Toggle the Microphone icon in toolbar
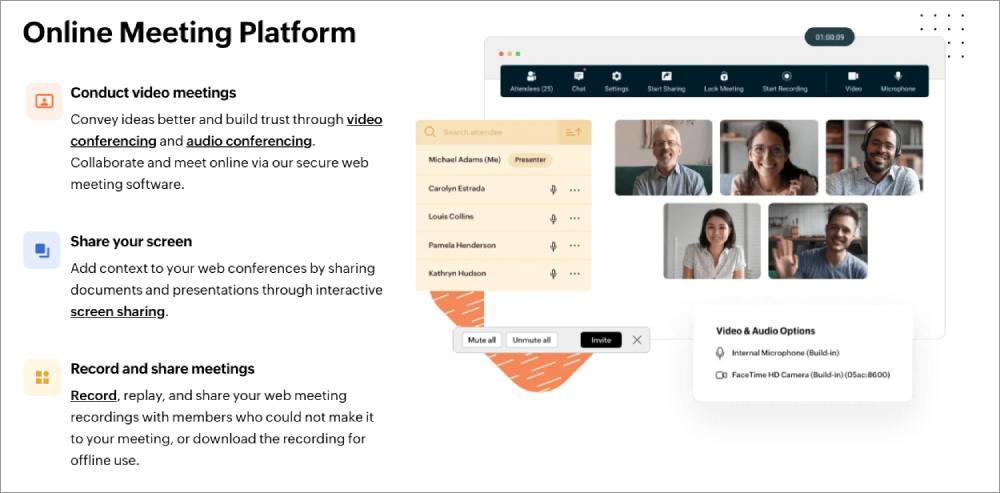Viewport: 1000px width, 493px height. (x=898, y=76)
